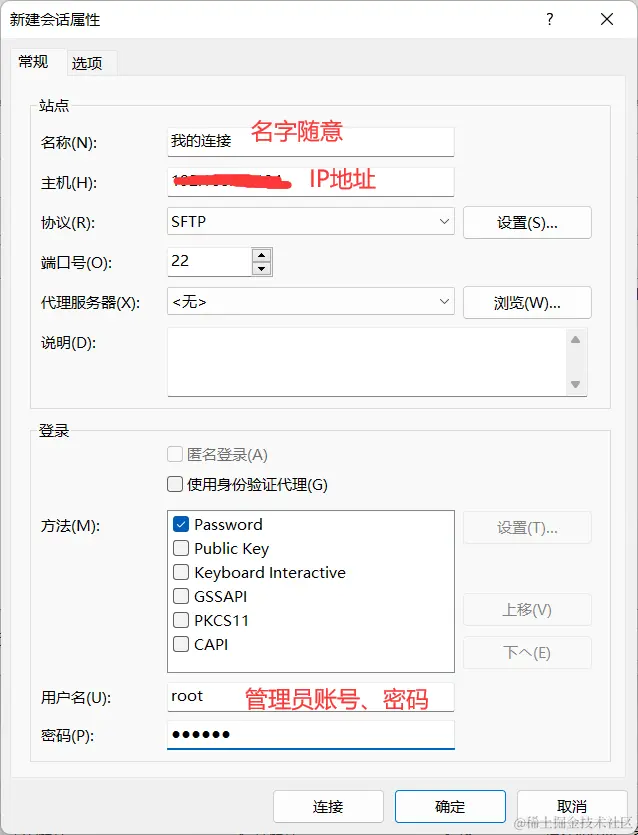
Task: Click the 名称(N) input field
Action: tap(310, 142)
